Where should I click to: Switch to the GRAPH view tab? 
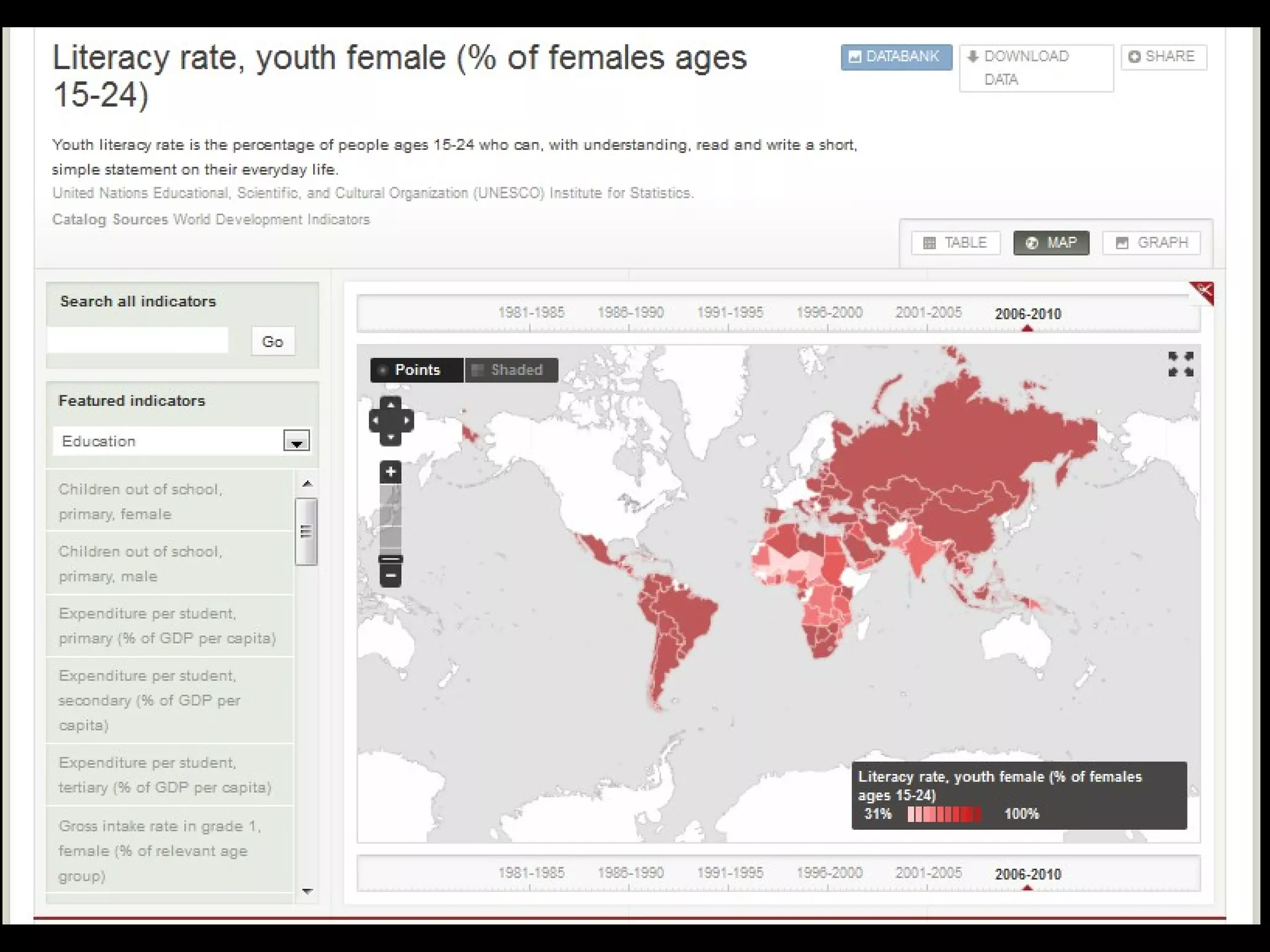pyautogui.click(x=1152, y=243)
